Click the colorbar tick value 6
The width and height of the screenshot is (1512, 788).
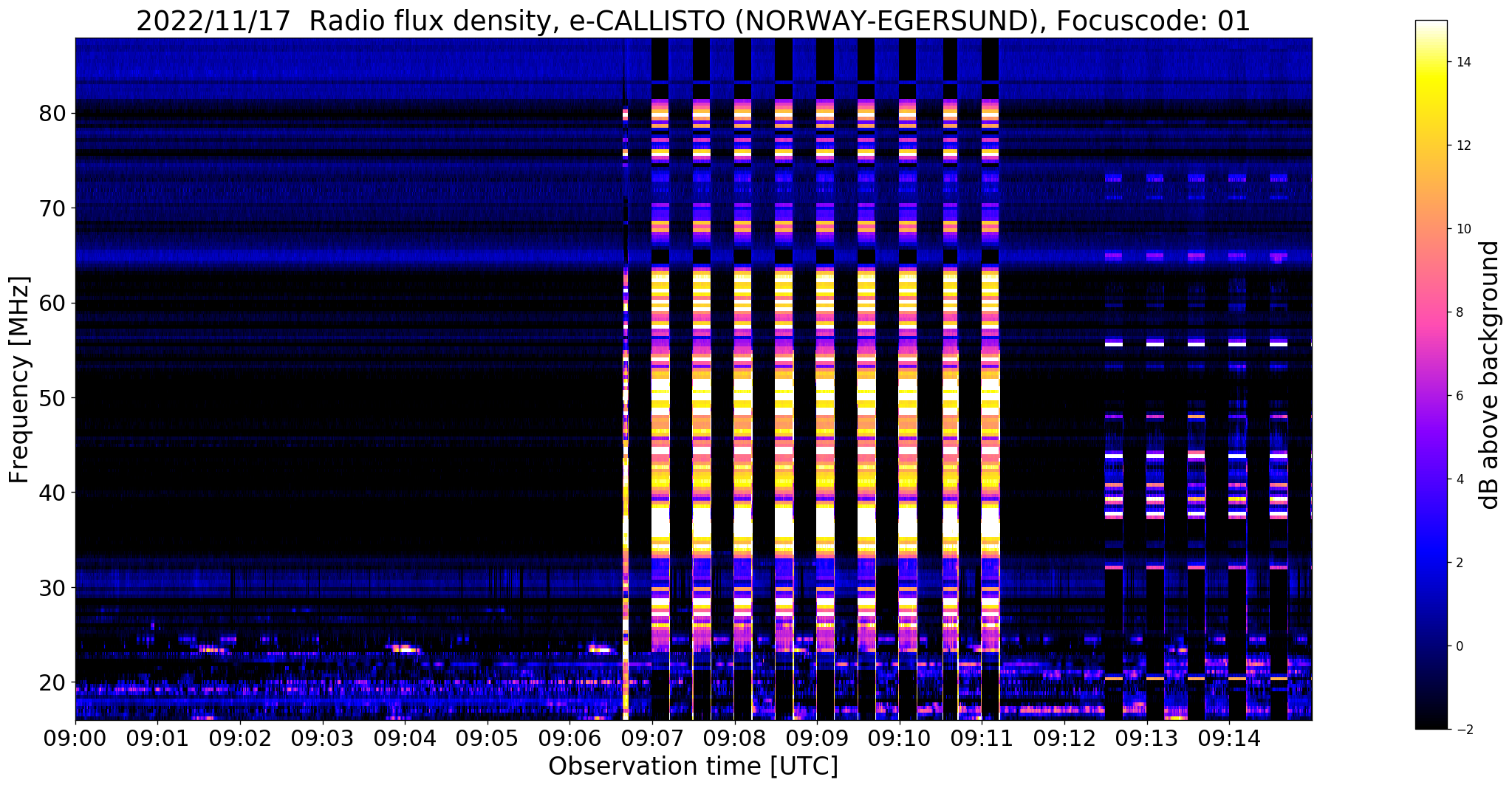[x=1459, y=396]
